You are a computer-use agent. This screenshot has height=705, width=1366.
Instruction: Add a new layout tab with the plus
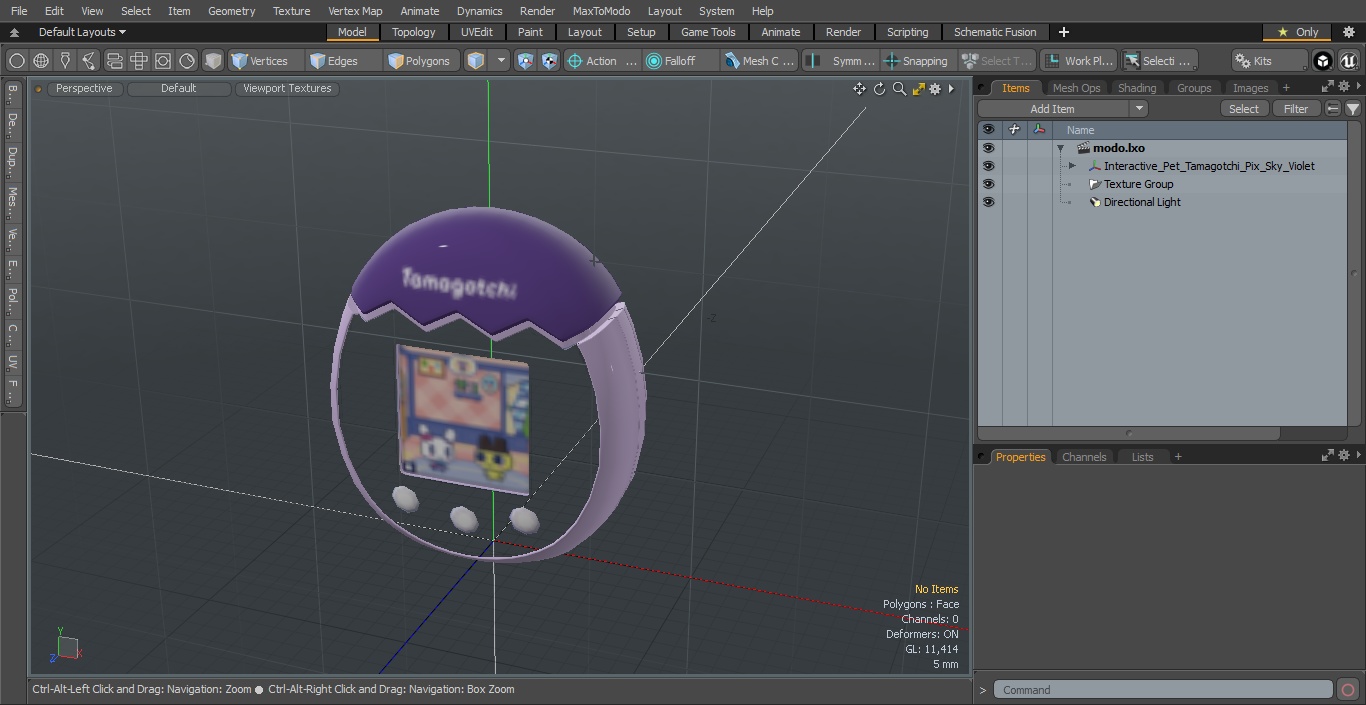coord(1063,32)
